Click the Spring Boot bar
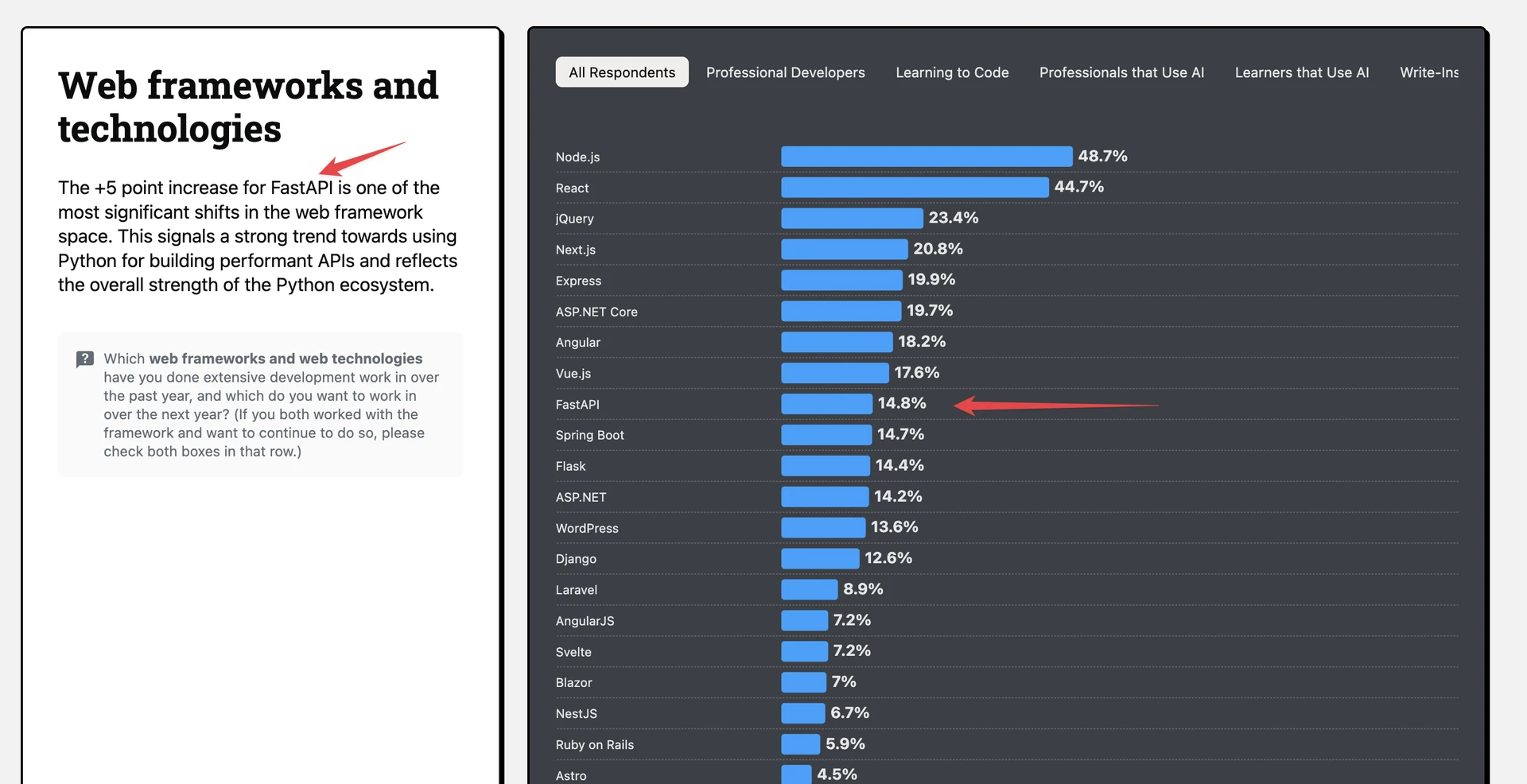The image size is (1527, 784). pos(826,435)
